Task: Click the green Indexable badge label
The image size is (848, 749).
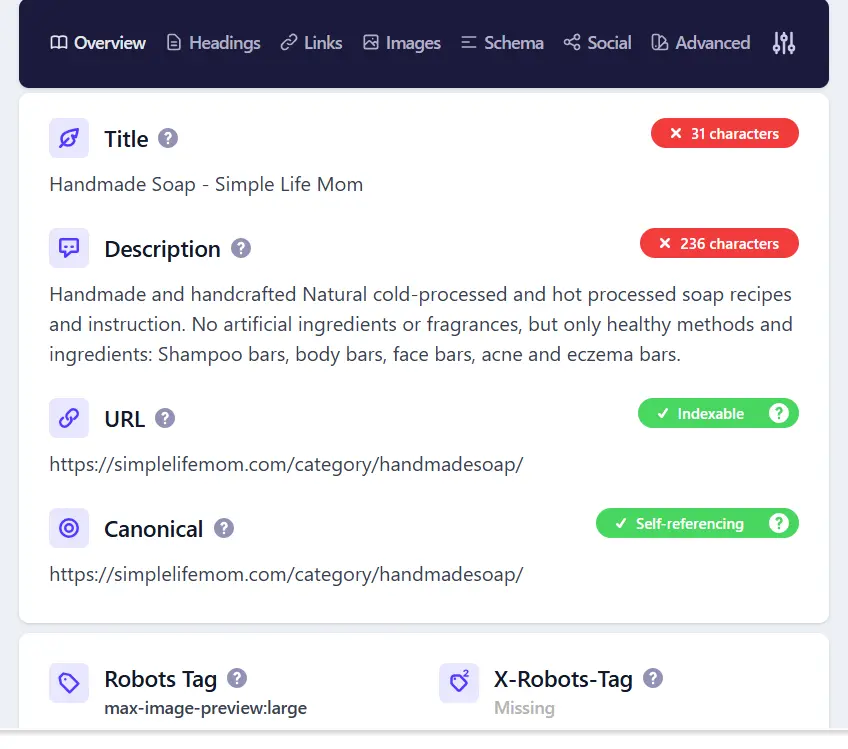Action: (711, 414)
